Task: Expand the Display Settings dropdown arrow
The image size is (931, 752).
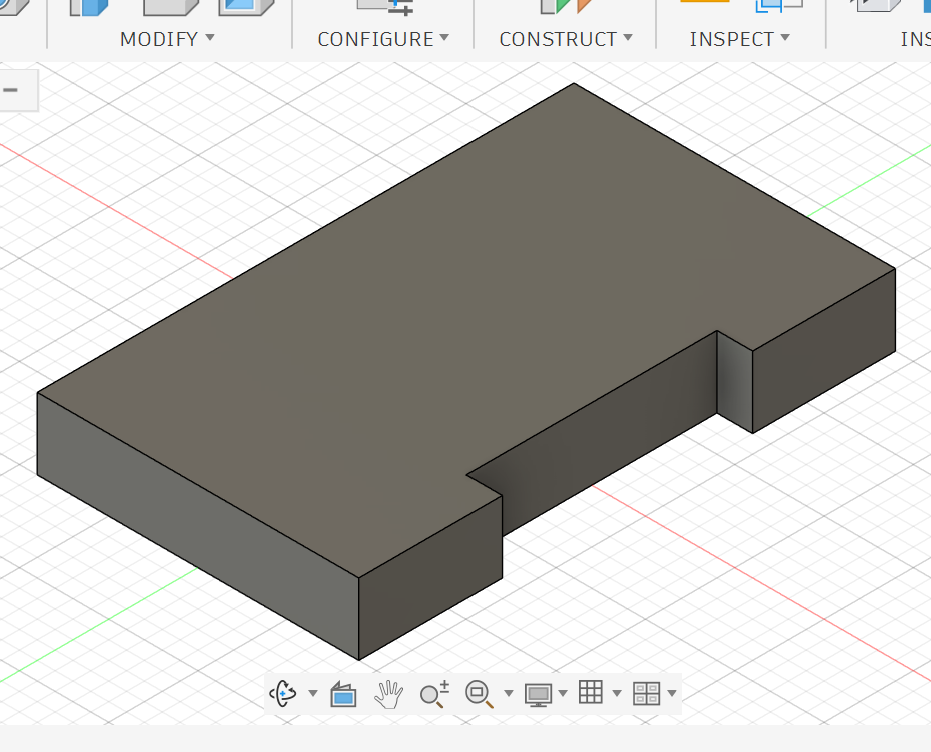Action: pyautogui.click(x=563, y=693)
